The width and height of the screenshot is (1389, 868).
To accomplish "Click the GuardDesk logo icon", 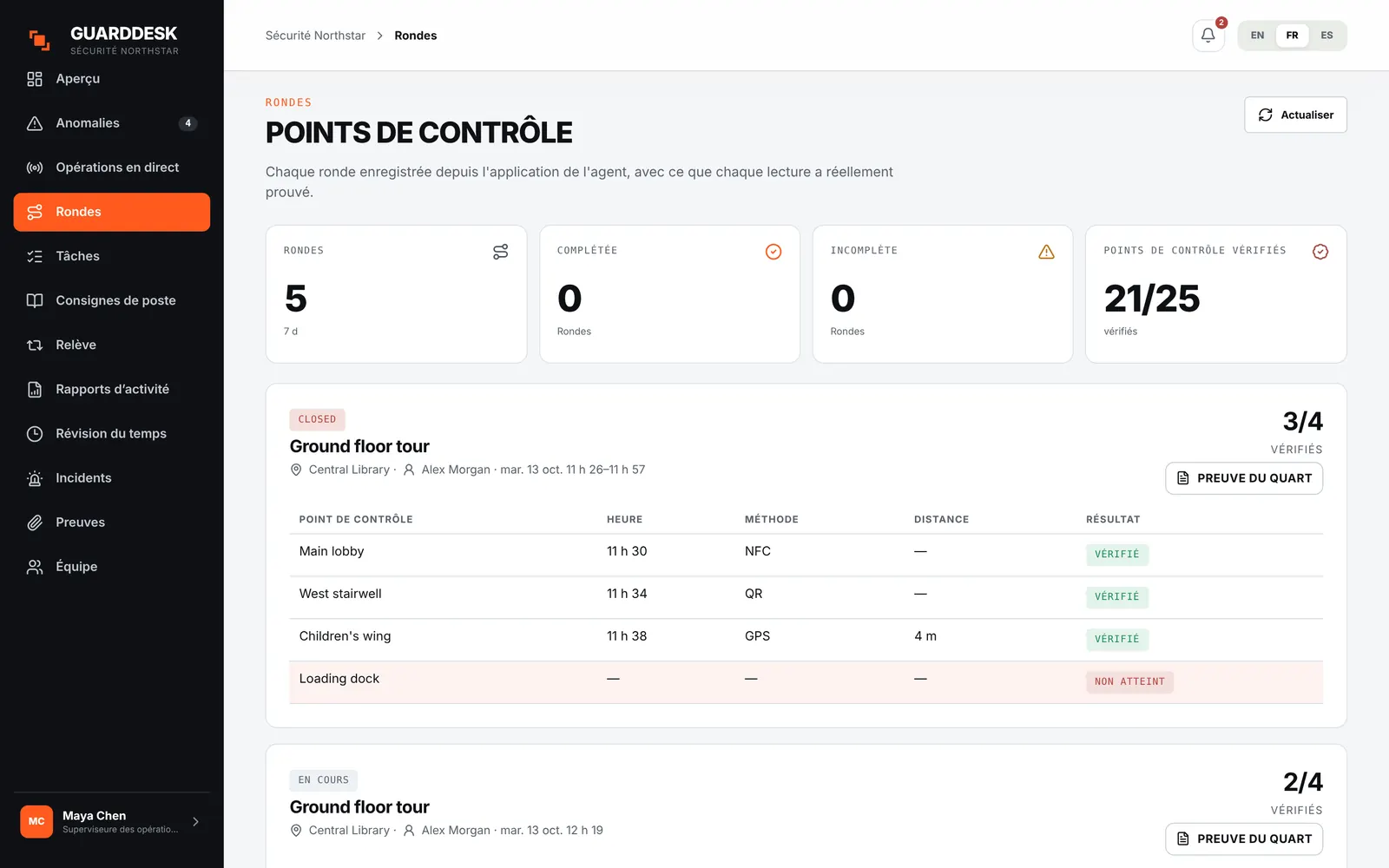I will 39,40.
